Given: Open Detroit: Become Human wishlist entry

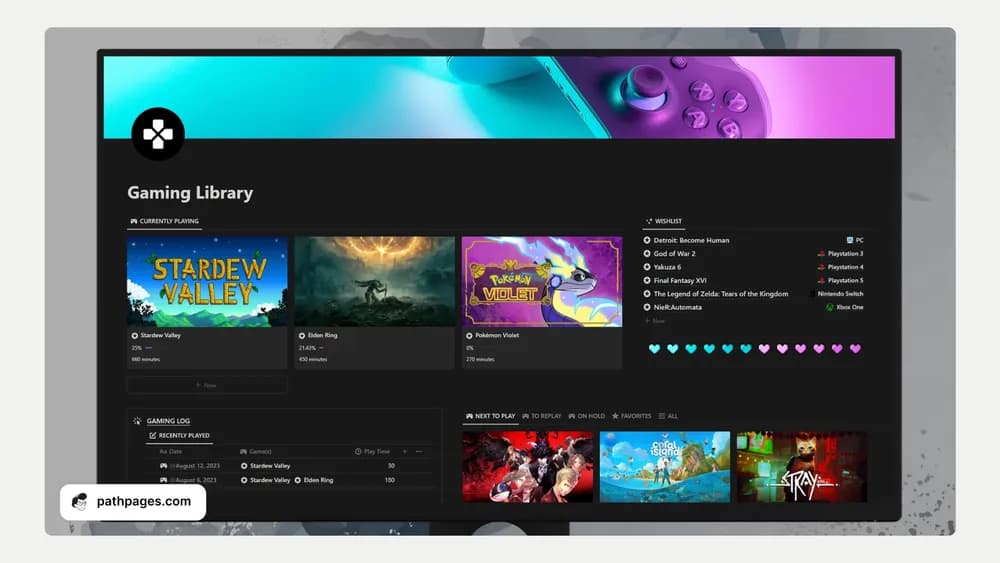Looking at the screenshot, I should click(x=691, y=240).
